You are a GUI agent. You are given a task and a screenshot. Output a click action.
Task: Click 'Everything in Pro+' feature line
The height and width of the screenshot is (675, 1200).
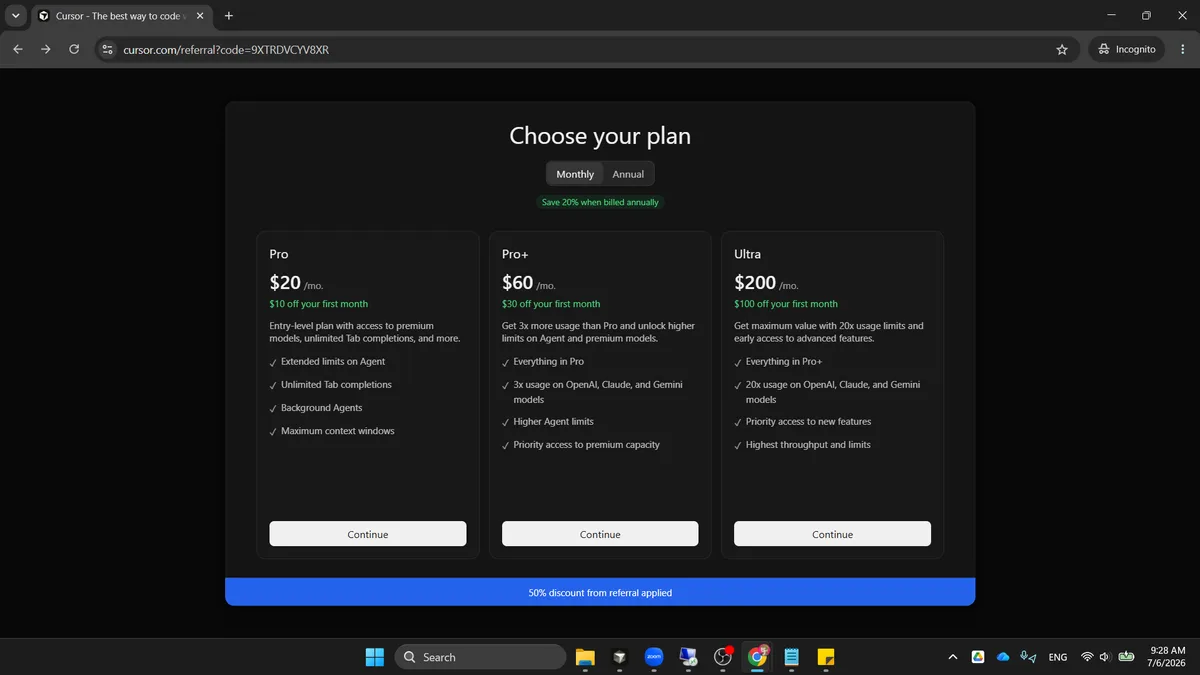click(783, 362)
